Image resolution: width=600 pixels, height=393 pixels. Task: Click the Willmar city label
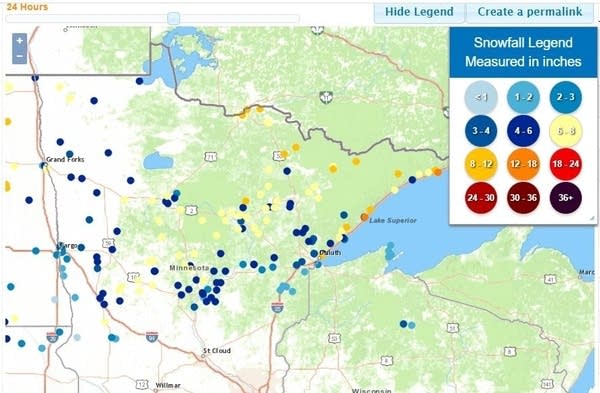(168, 385)
